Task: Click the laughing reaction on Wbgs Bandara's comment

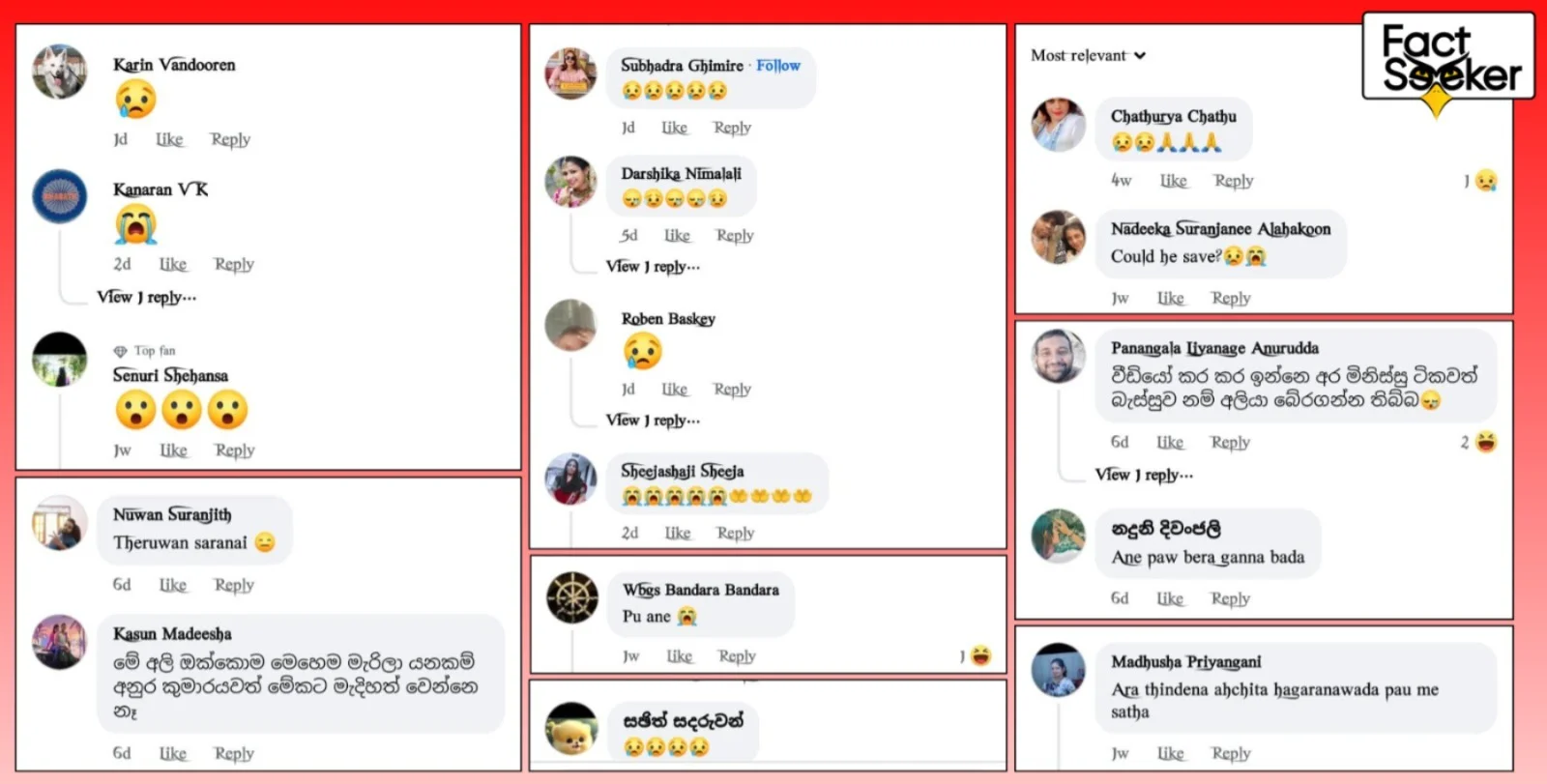Action: pos(980,655)
